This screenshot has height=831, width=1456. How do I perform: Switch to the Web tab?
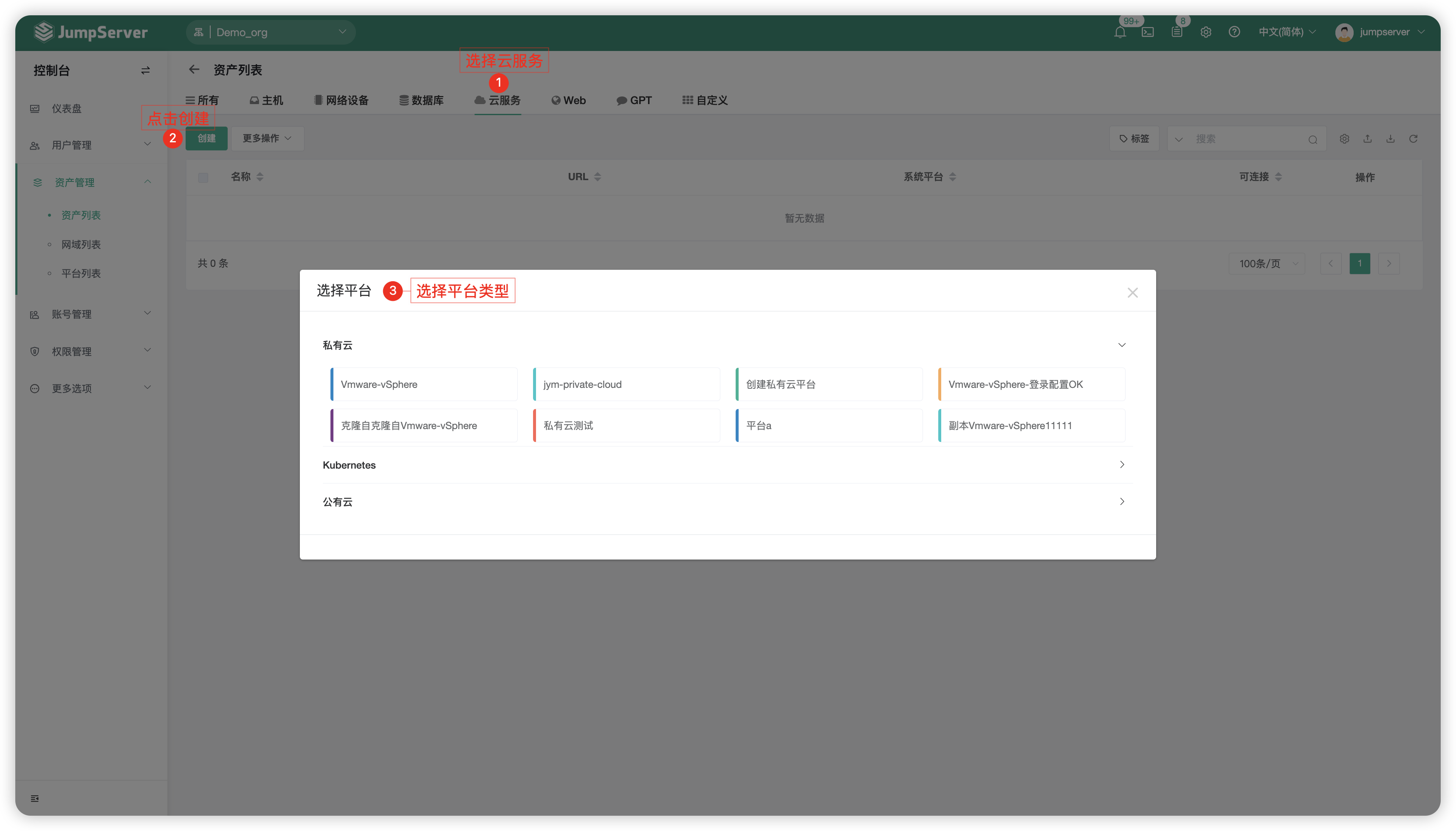coord(568,100)
